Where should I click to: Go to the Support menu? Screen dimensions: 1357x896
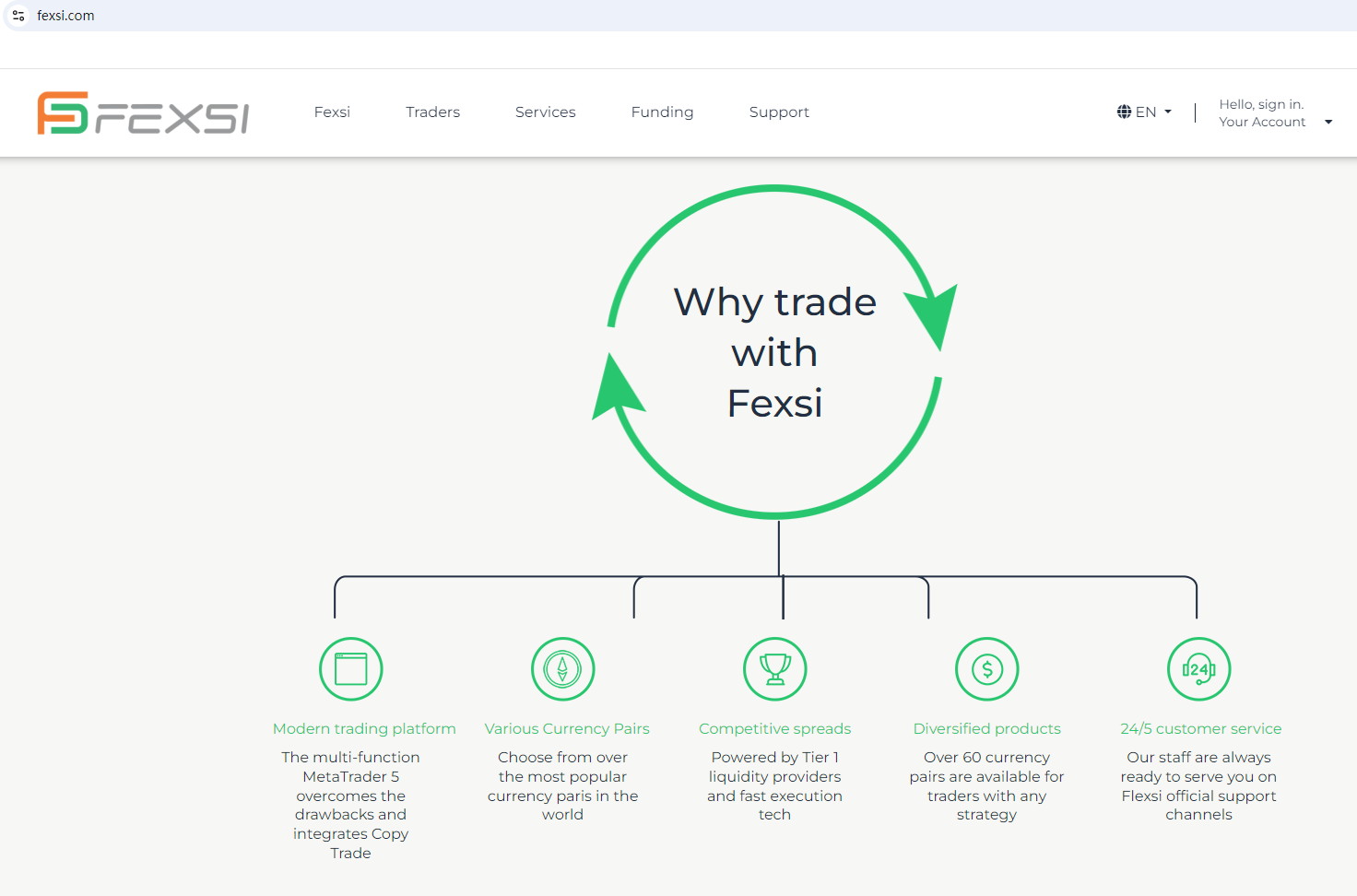click(x=779, y=112)
